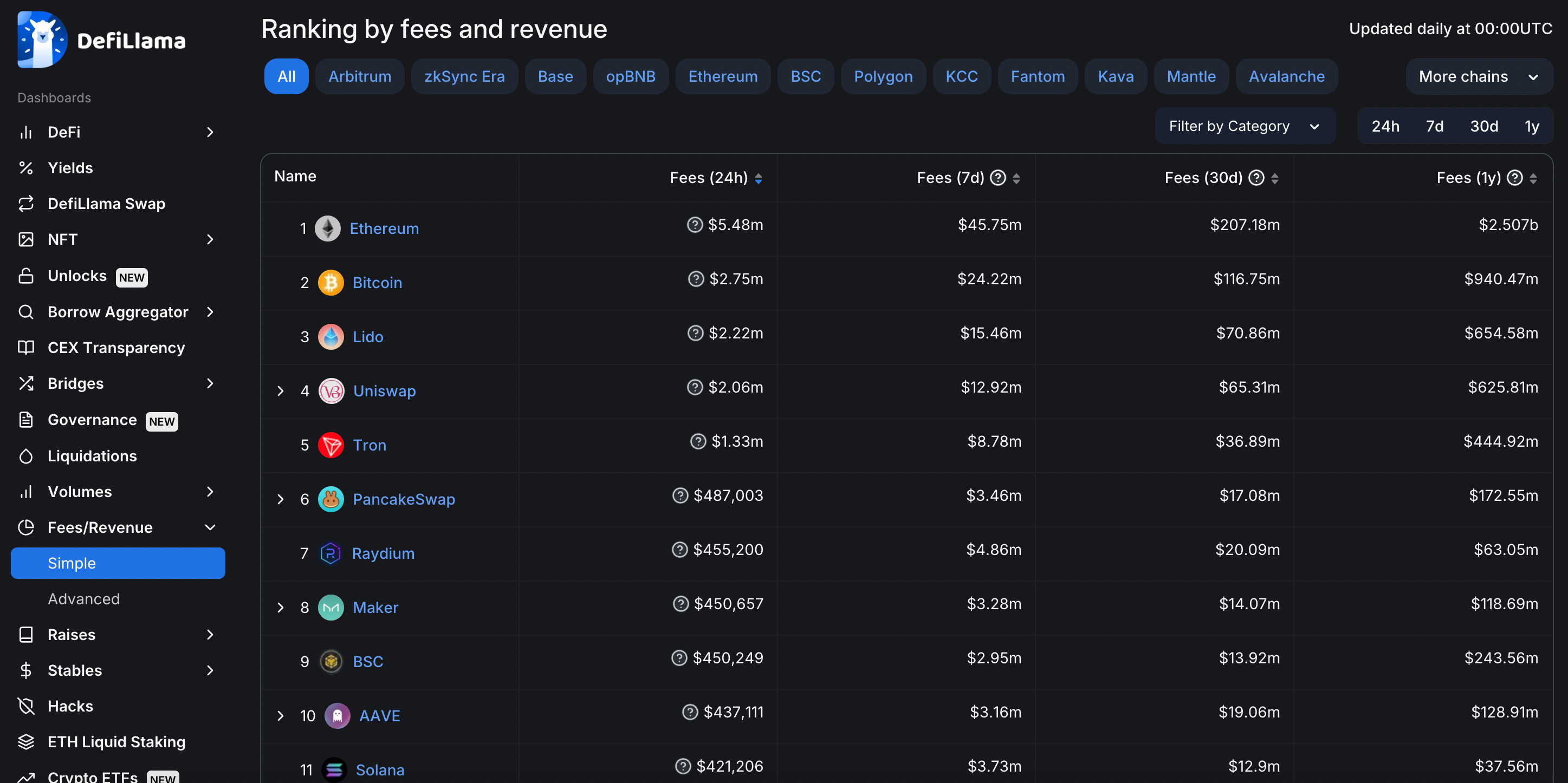This screenshot has height=783, width=1568.
Task: Click the Bitcoin coin icon
Action: click(331, 283)
